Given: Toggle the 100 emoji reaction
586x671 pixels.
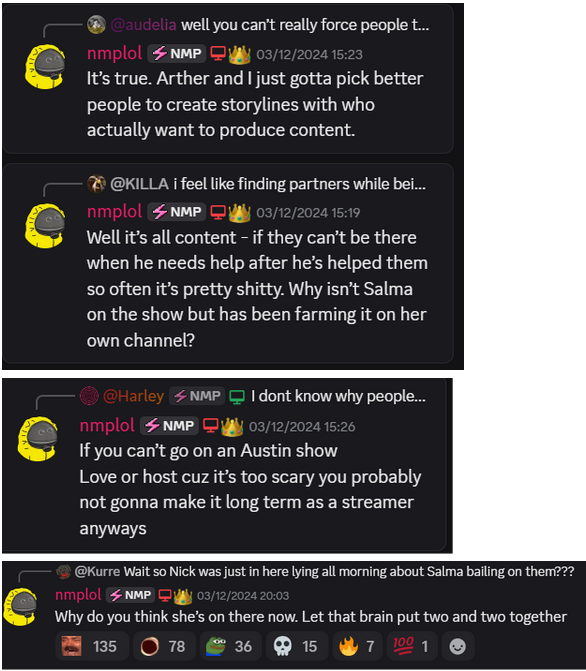Looking at the screenshot, I should (x=412, y=646).
